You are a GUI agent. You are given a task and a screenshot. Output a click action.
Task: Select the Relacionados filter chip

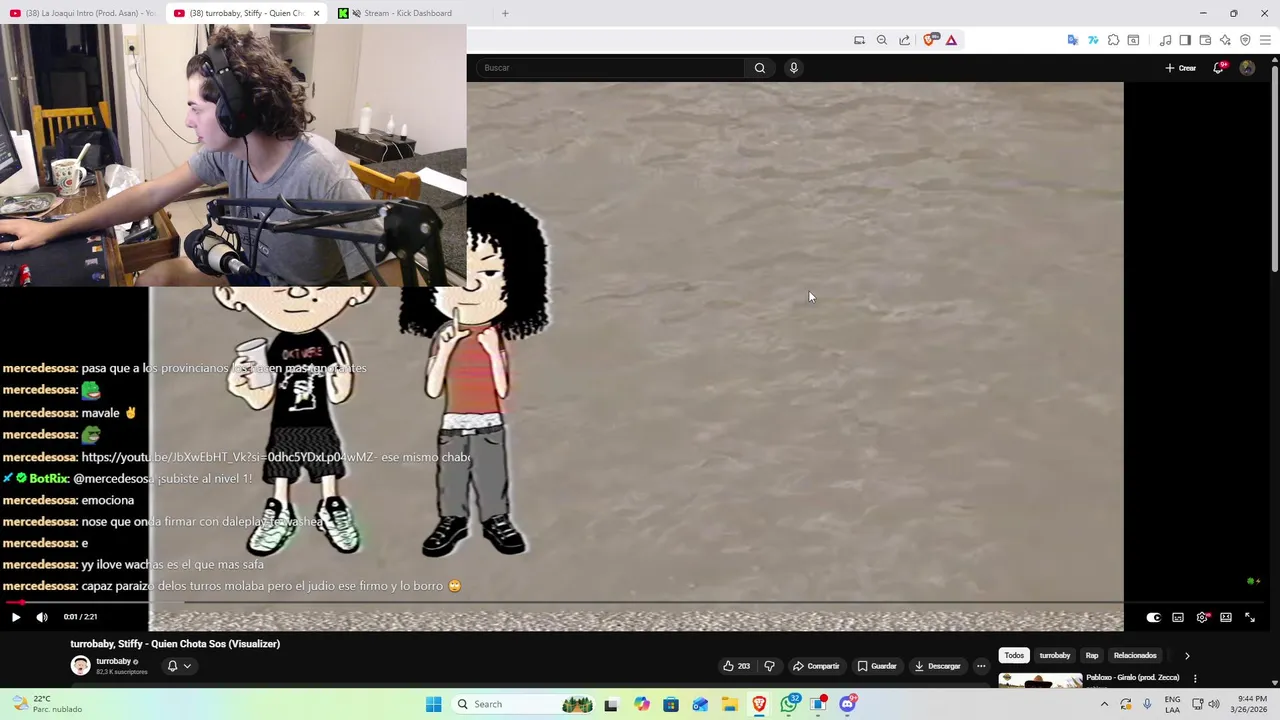pos(1135,656)
